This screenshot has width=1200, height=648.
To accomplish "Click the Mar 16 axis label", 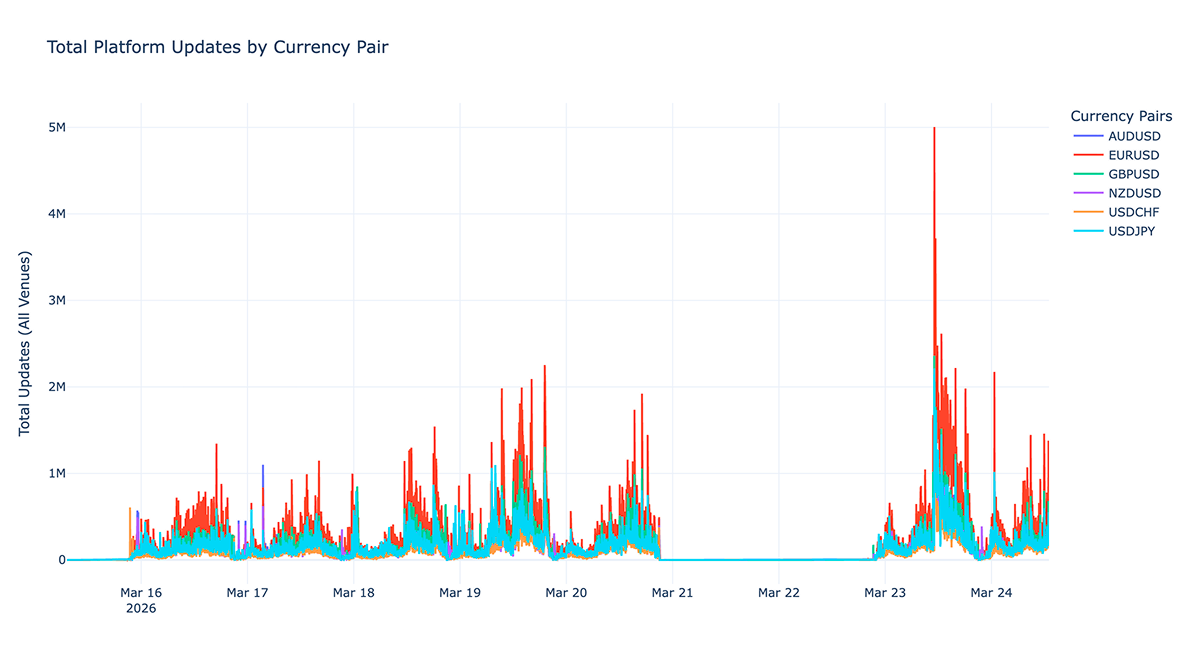I will (x=141, y=592).
